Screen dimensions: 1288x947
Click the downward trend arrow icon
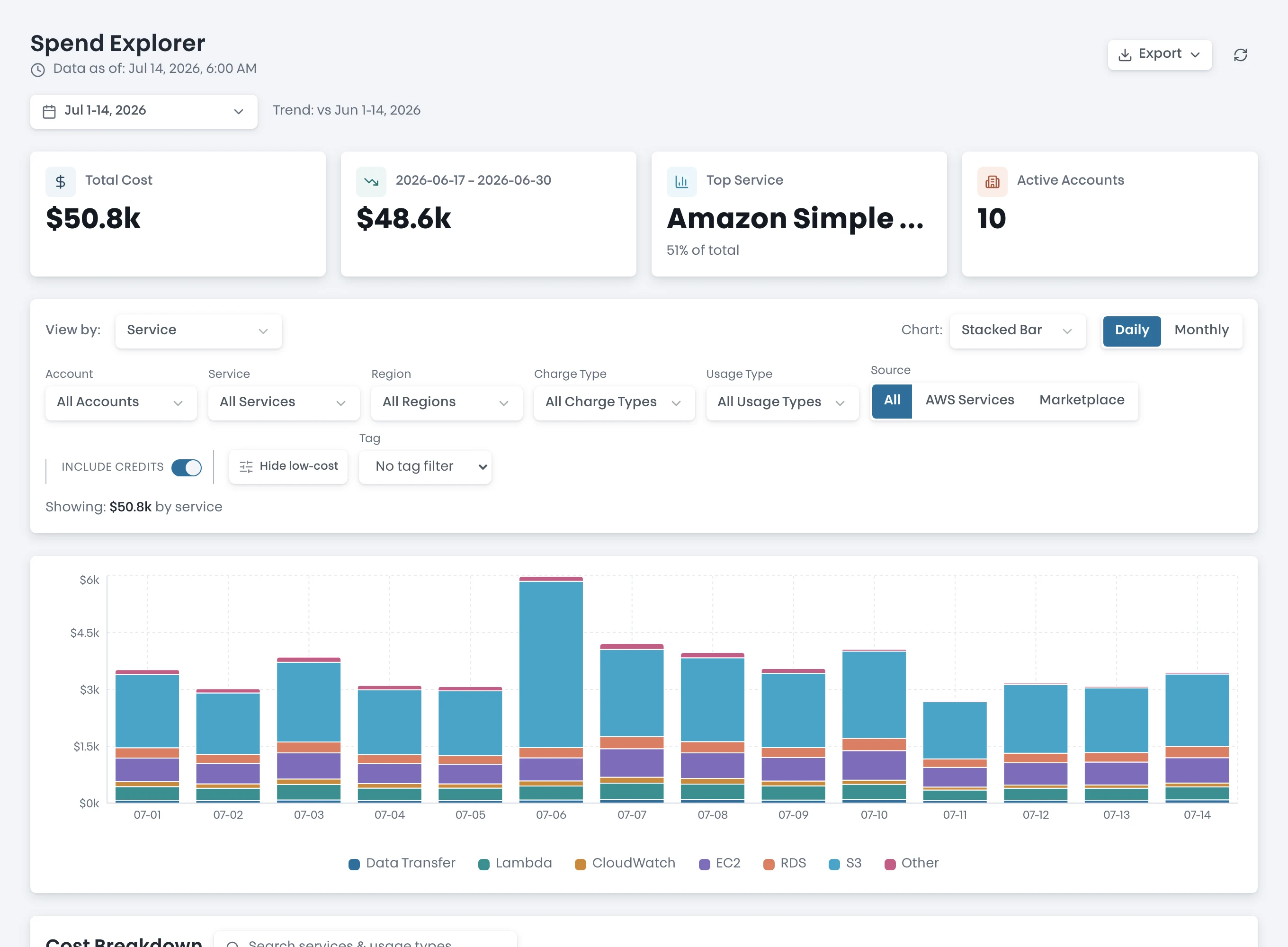(x=371, y=182)
